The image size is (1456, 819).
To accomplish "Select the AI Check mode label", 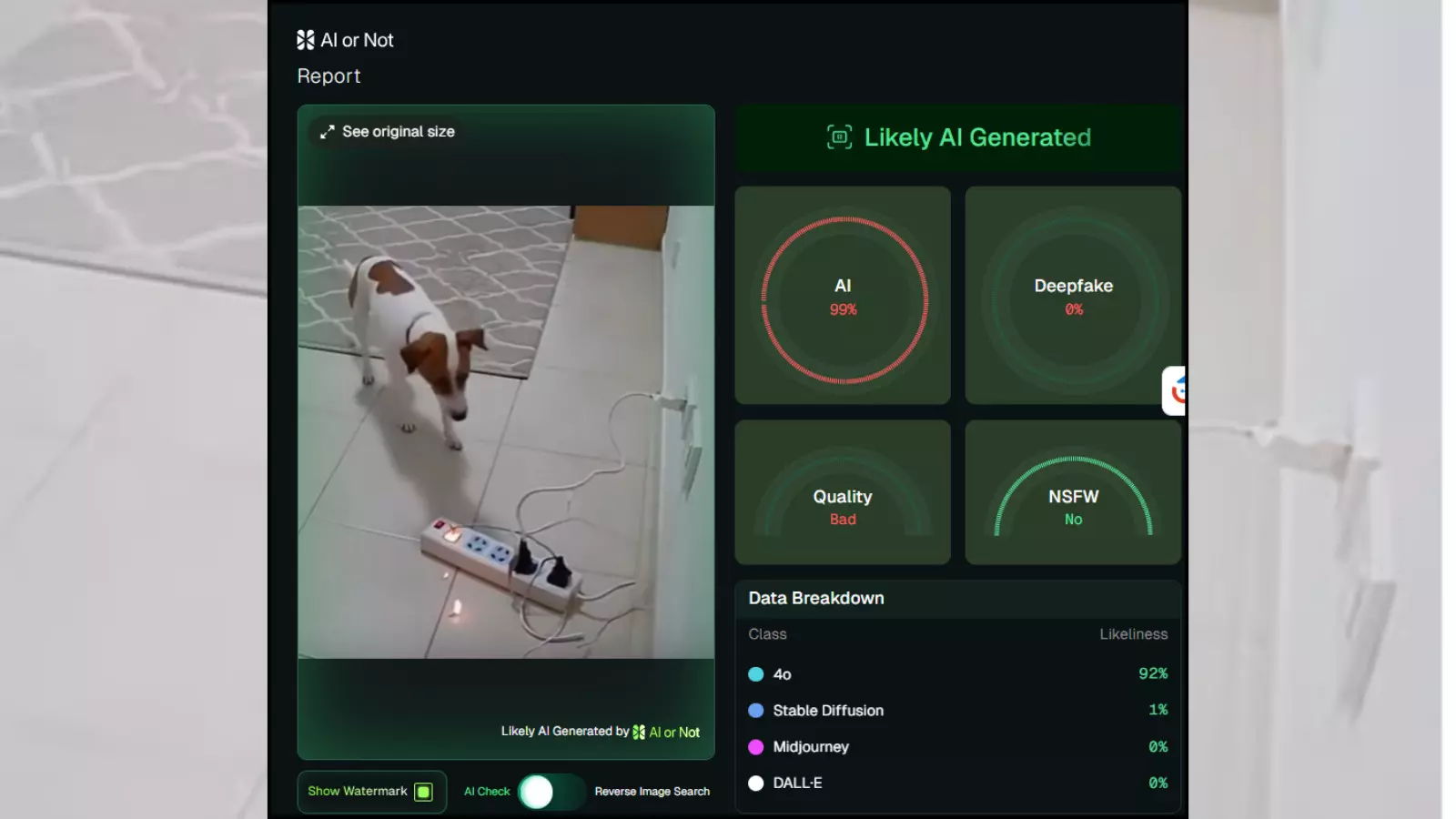I will point(487,792).
